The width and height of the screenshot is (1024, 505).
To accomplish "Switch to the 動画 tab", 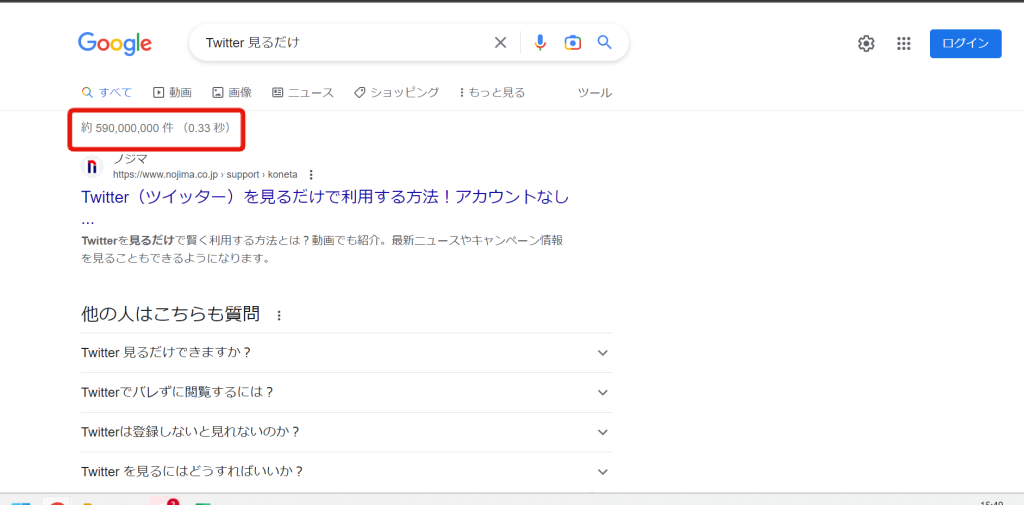I will click(172, 93).
